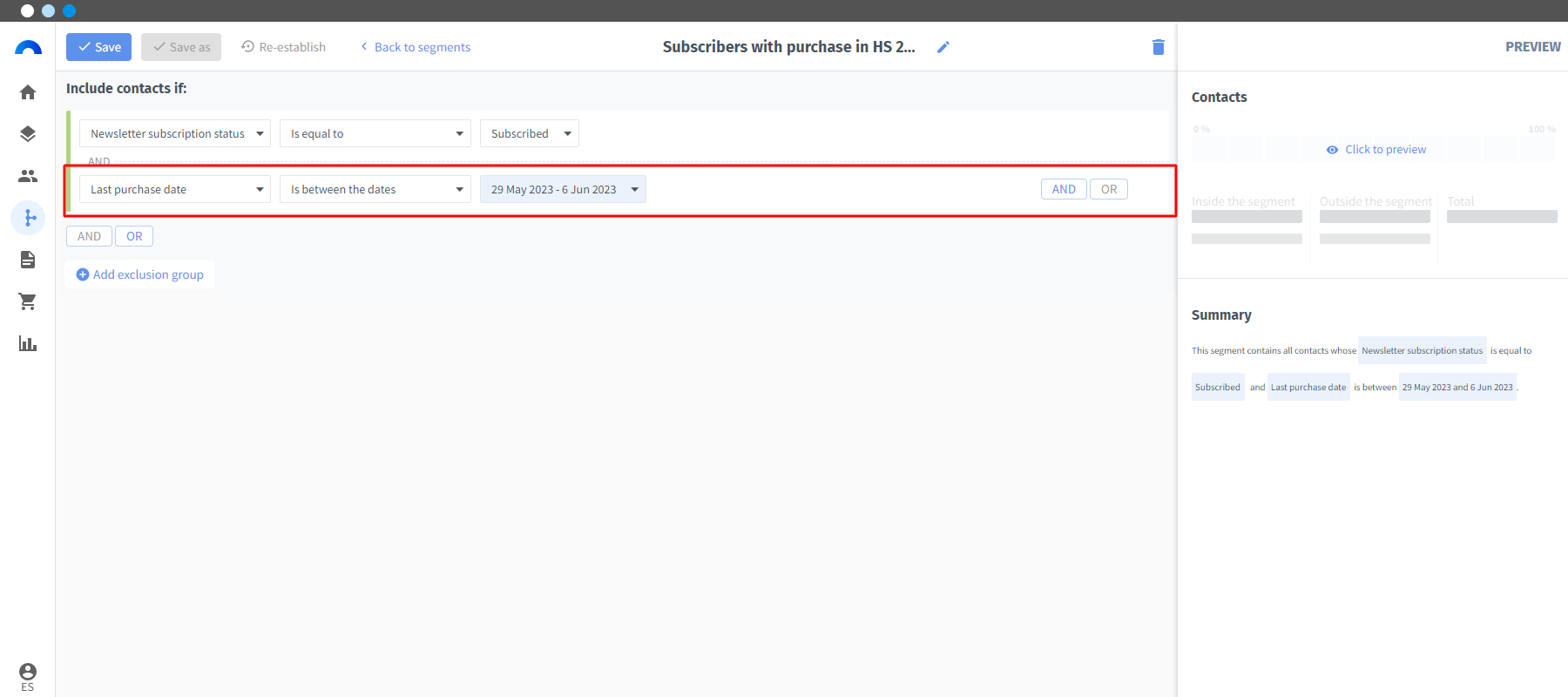Click AND in Last purchase date row

point(1064,189)
